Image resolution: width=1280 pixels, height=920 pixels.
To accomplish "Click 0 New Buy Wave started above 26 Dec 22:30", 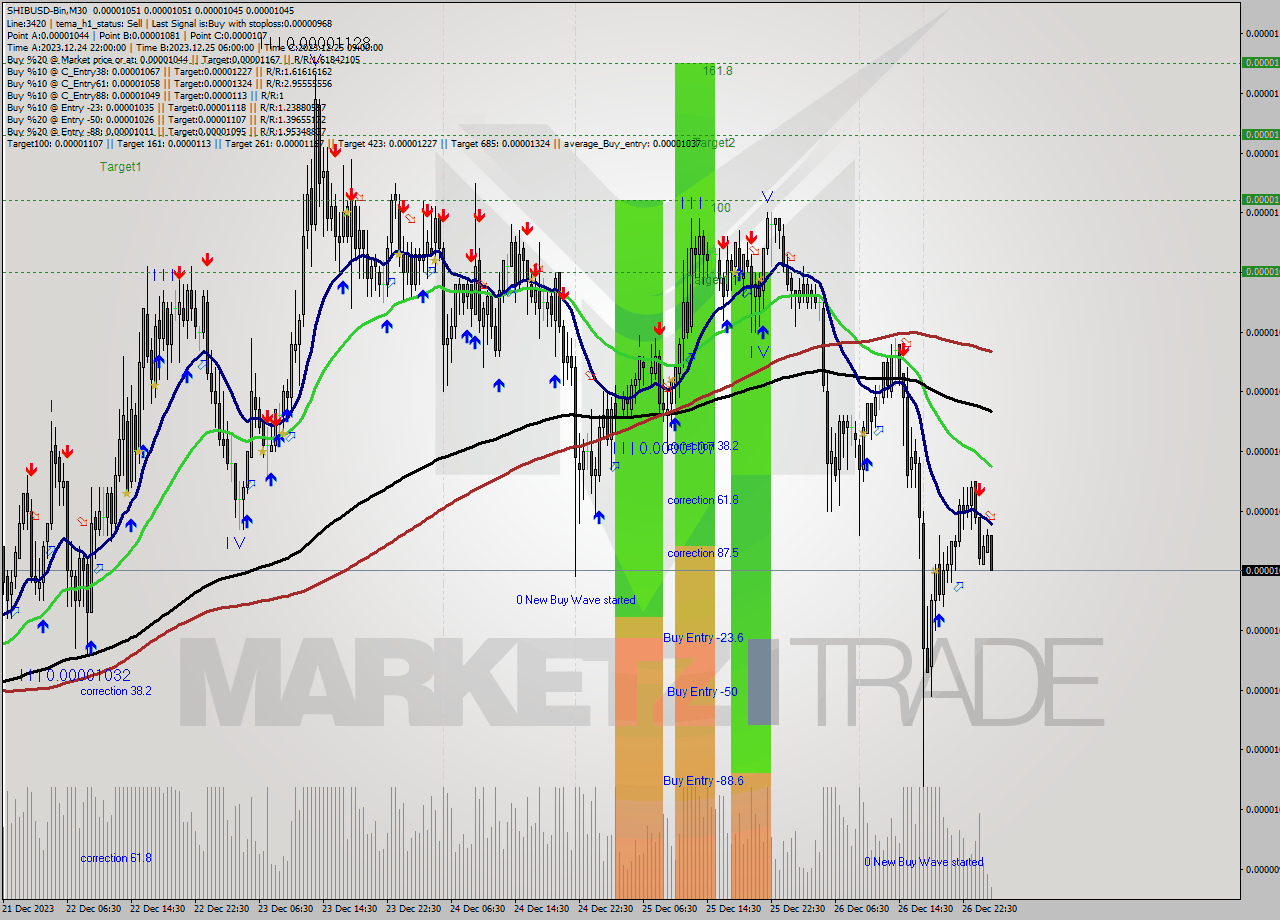I will point(924,862).
